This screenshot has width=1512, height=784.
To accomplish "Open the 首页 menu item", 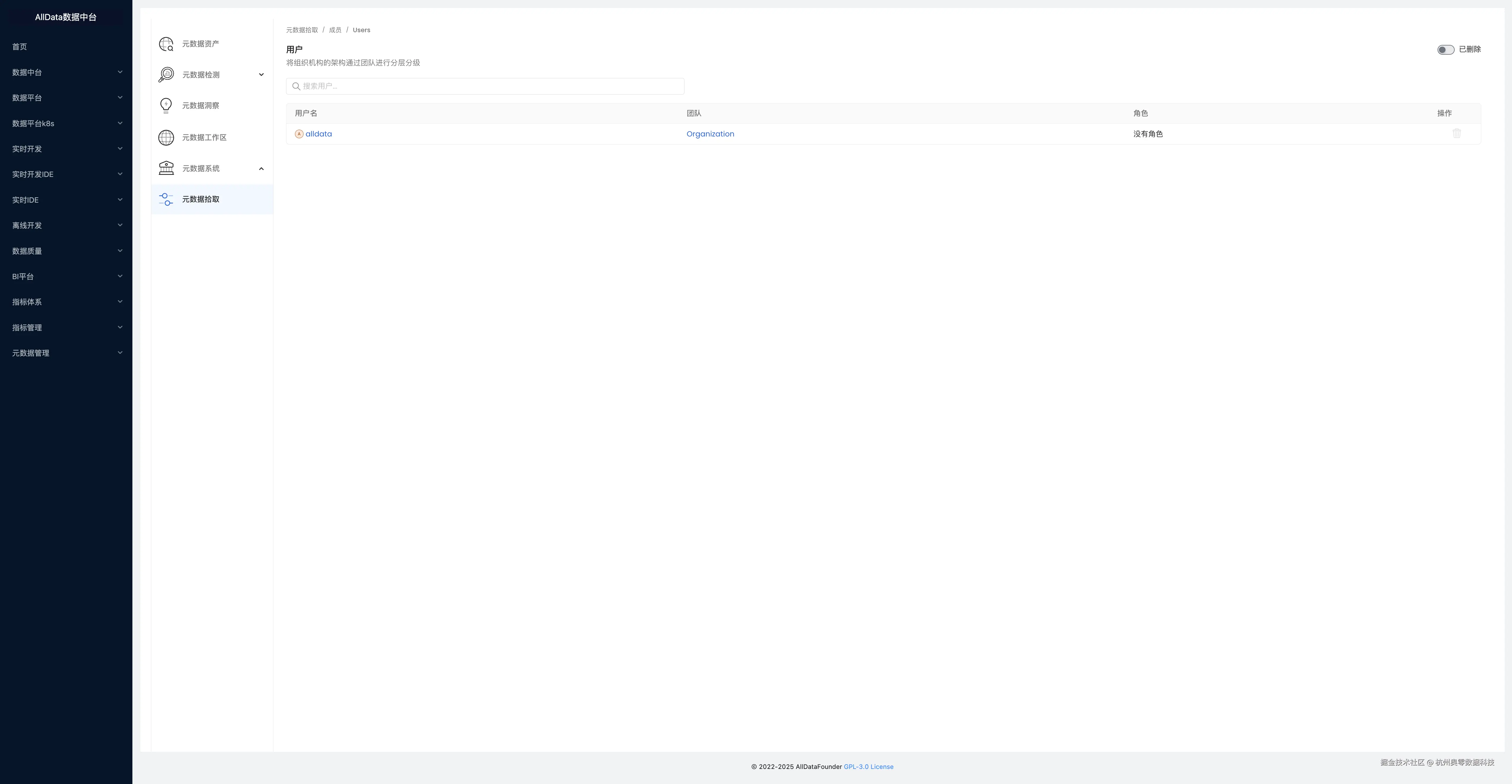I will click(20, 47).
